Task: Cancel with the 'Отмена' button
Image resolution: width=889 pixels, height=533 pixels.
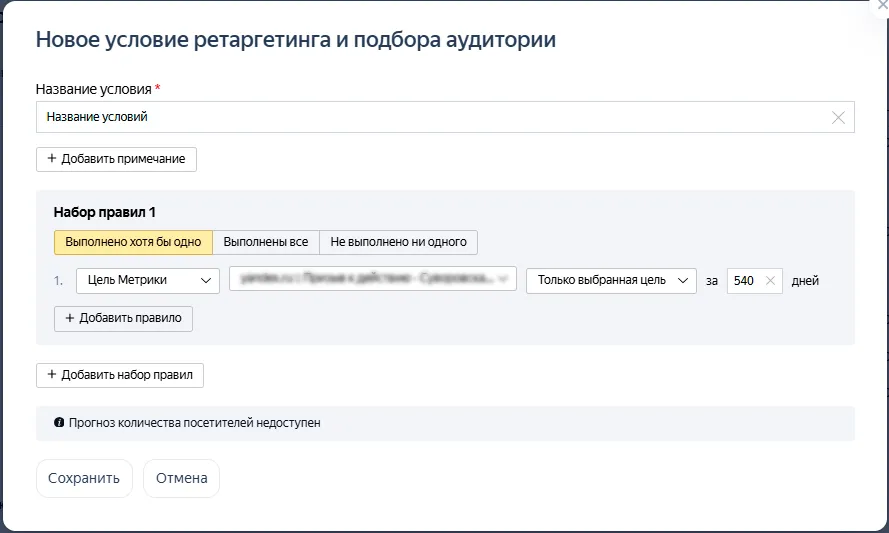Action: (181, 479)
